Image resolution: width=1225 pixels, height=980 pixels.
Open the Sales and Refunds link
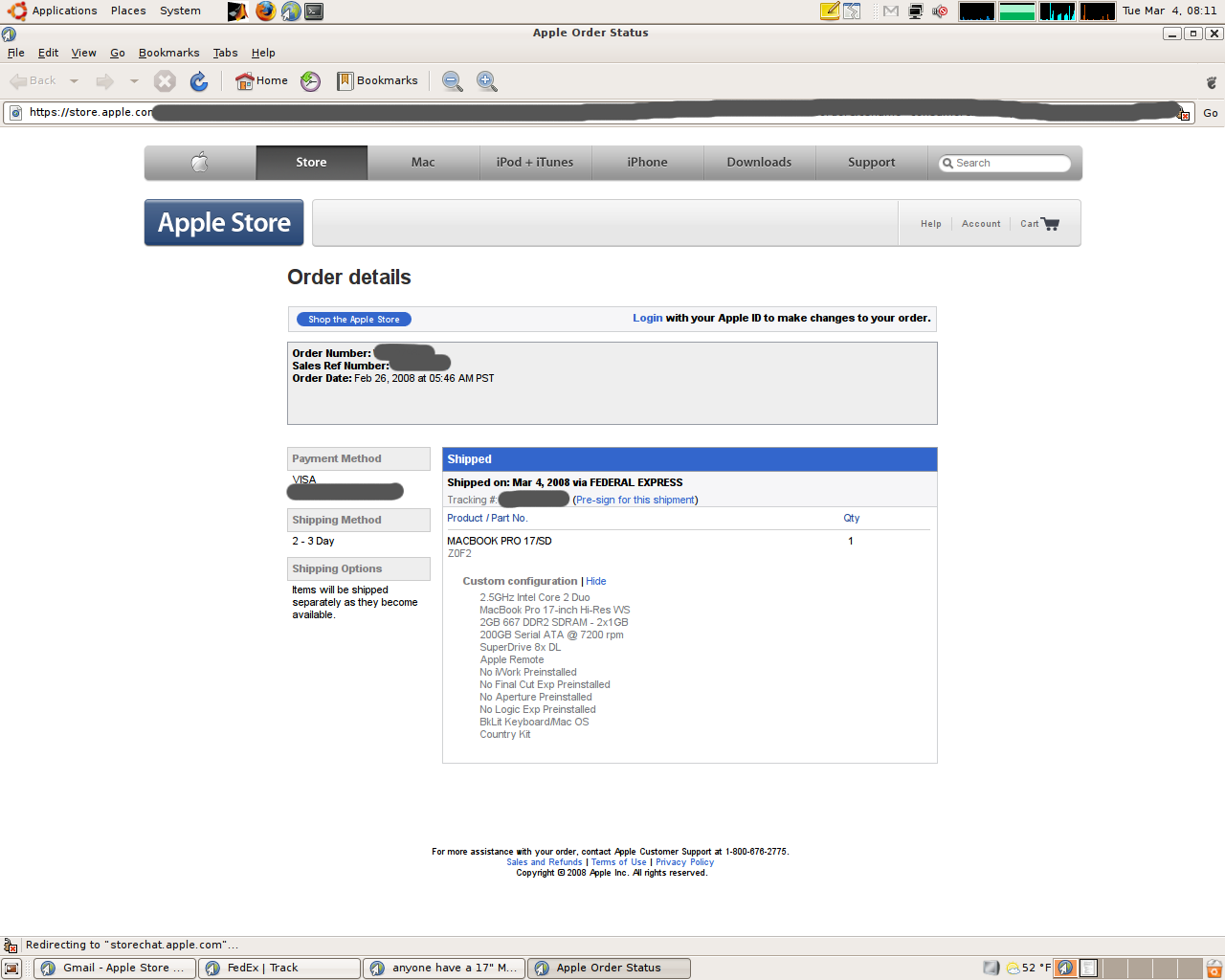545,862
